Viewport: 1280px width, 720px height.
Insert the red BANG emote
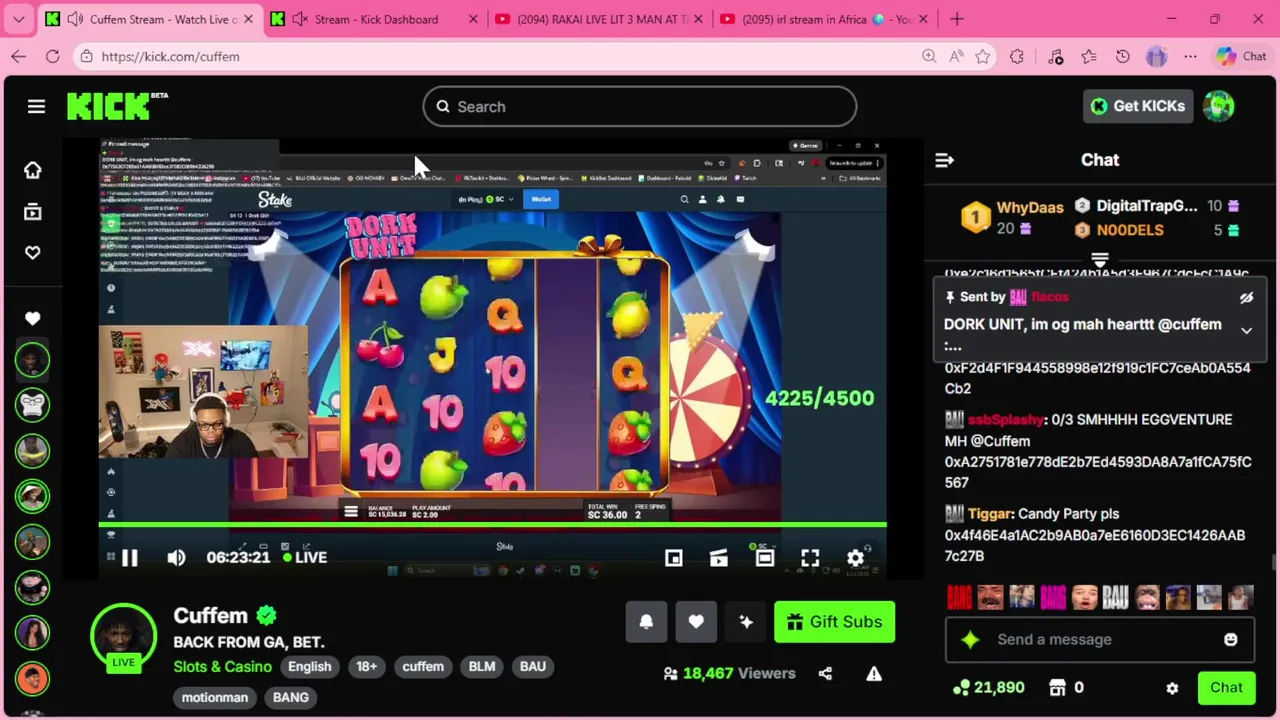[x=959, y=598]
